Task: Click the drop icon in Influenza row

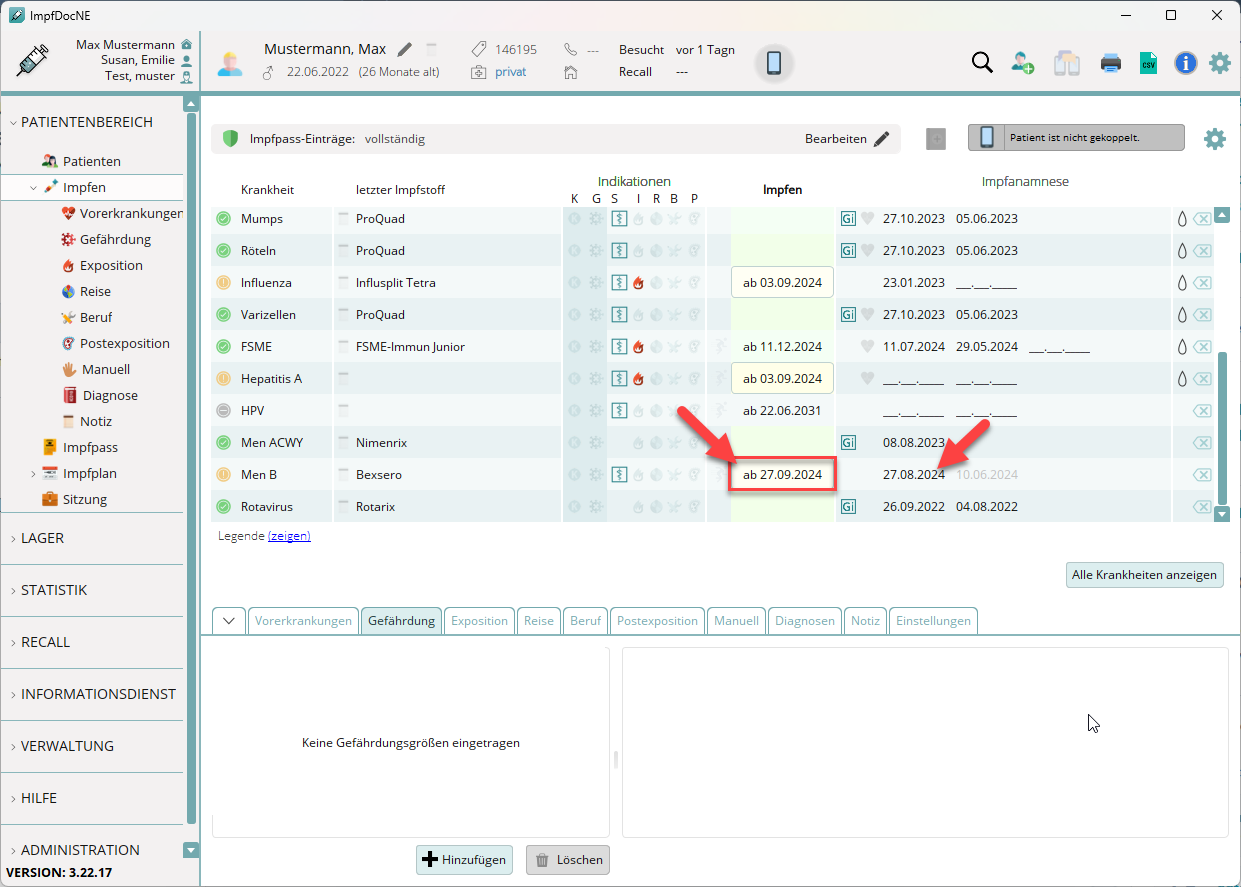Action: point(1182,283)
